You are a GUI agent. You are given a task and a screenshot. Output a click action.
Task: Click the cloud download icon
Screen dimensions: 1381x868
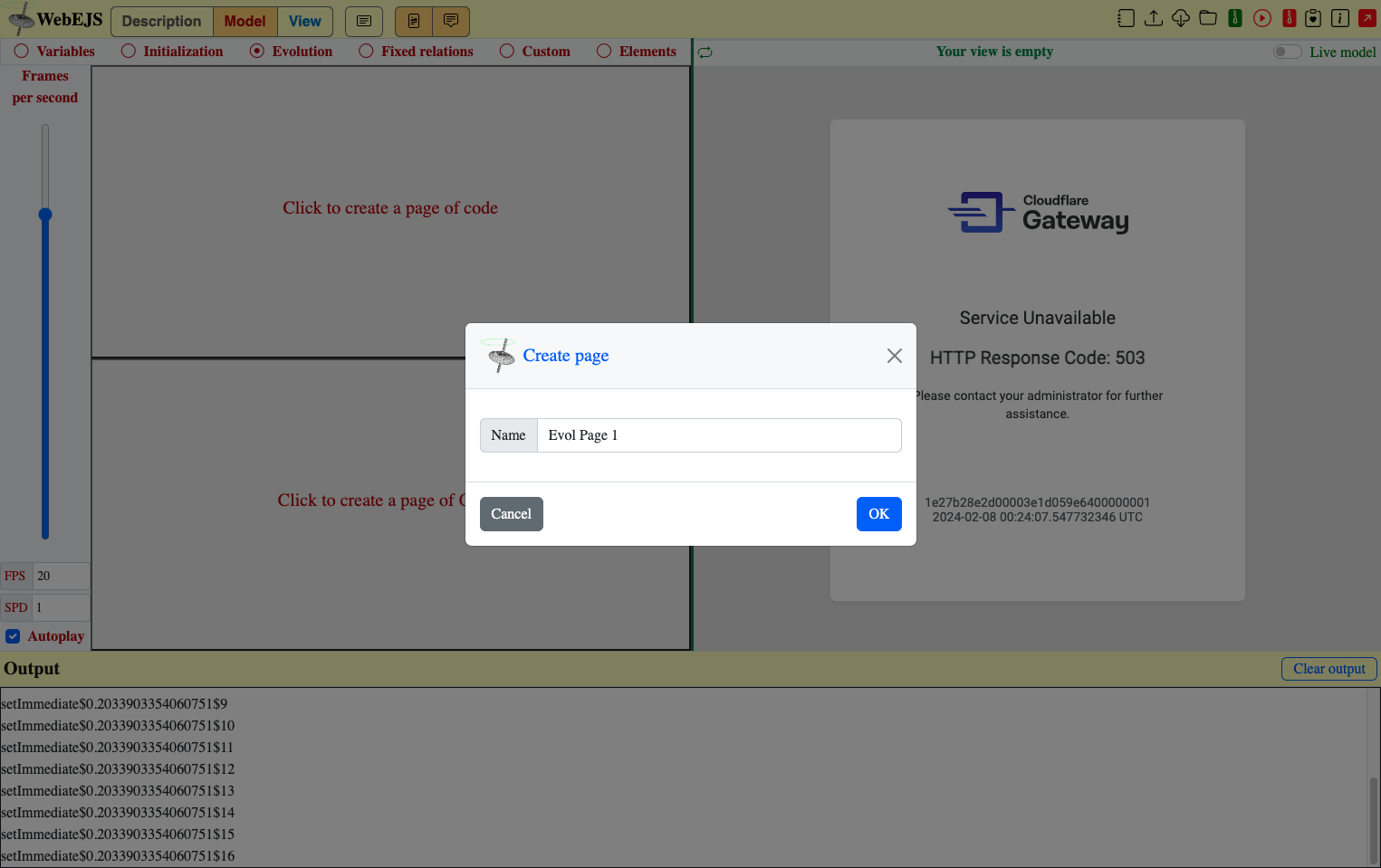[x=1181, y=18]
